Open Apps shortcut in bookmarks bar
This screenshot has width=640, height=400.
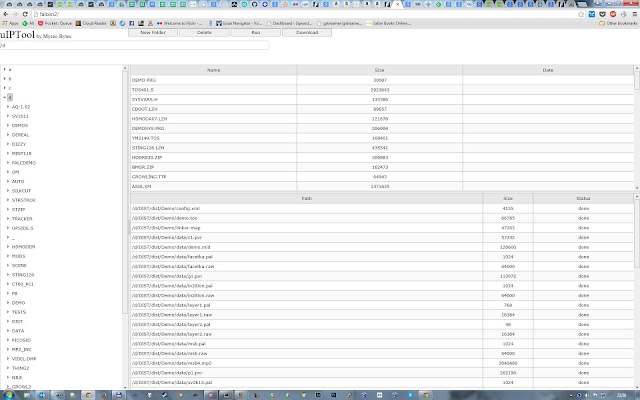pos(11,23)
